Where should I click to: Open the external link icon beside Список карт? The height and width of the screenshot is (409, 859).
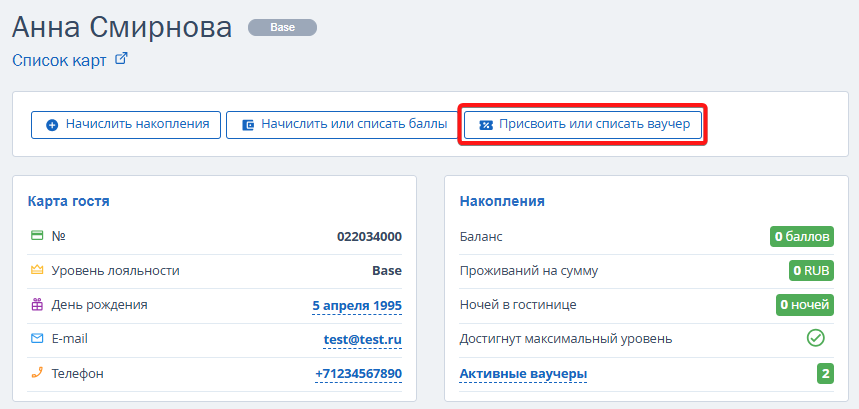[121, 59]
